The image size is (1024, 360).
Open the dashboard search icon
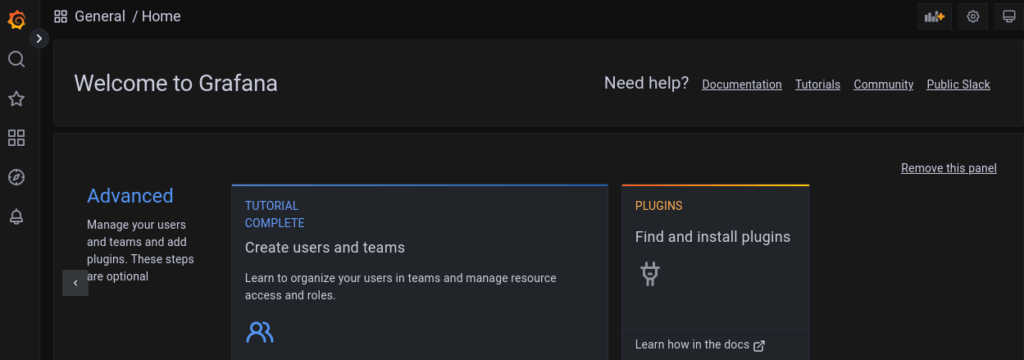tap(16, 59)
